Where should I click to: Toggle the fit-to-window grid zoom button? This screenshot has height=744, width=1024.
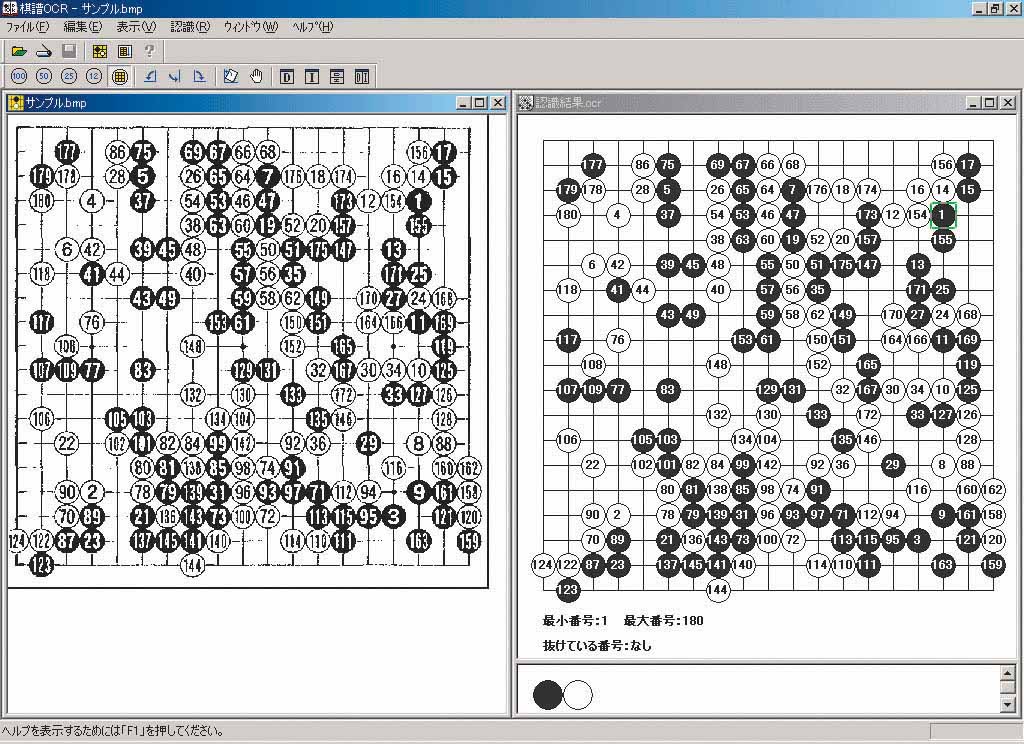coord(120,76)
